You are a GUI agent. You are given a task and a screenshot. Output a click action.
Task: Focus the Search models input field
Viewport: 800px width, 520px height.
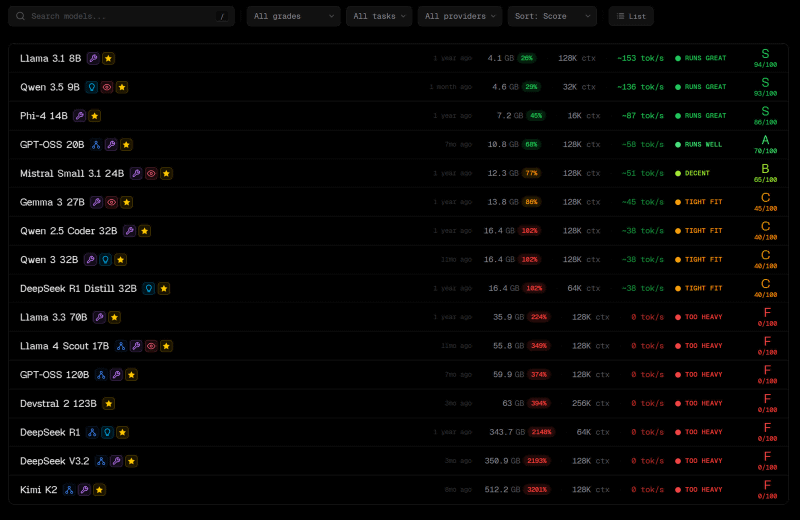120,16
